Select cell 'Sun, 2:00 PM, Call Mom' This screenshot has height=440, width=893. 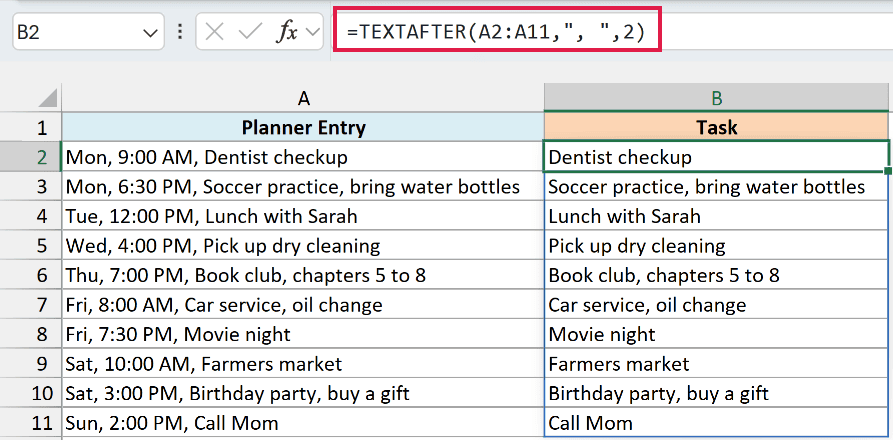303,423
